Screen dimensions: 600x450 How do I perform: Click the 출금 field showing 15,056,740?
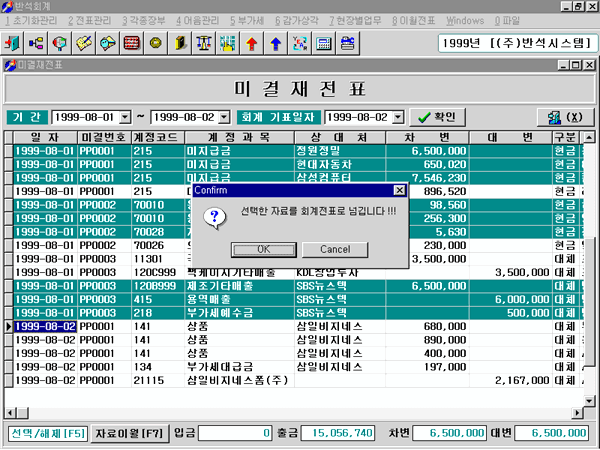tap(338, 433)
